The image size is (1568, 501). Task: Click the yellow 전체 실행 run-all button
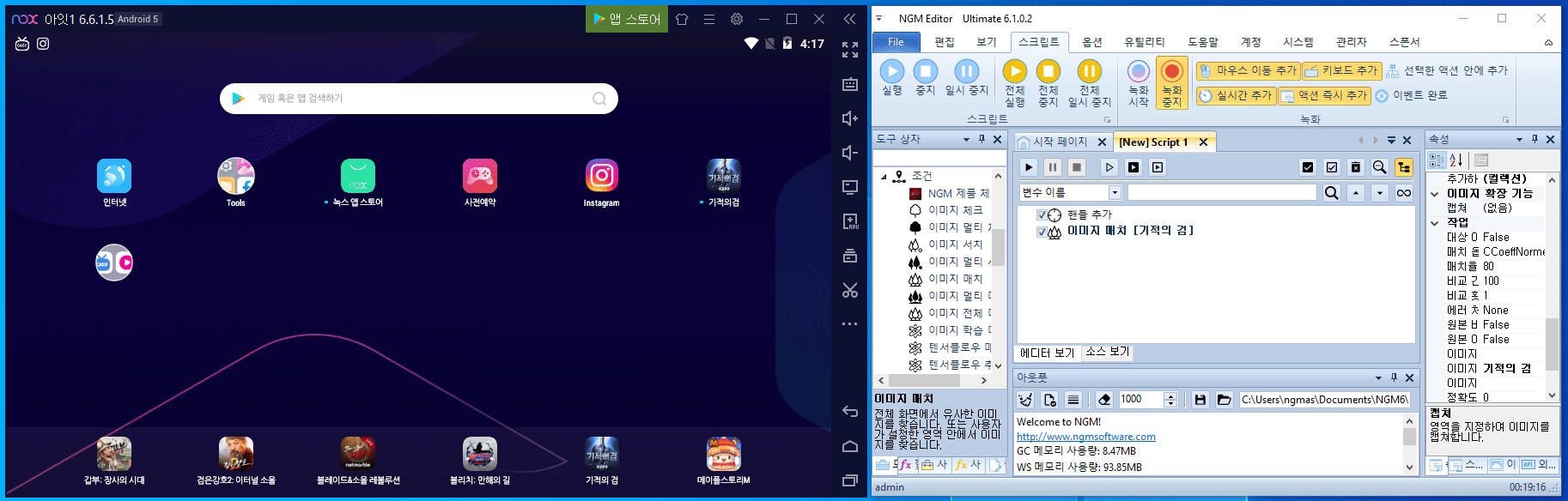click(1015, 83)
